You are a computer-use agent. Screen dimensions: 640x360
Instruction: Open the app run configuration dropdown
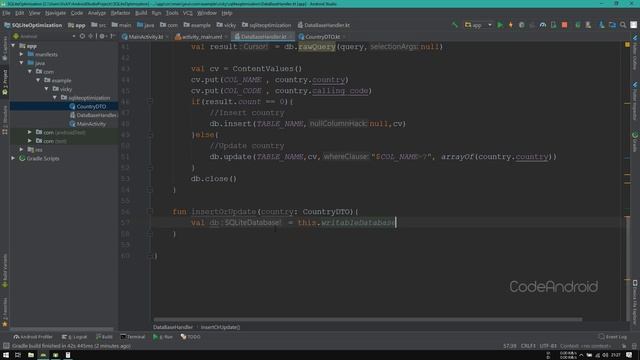(478, 25)
